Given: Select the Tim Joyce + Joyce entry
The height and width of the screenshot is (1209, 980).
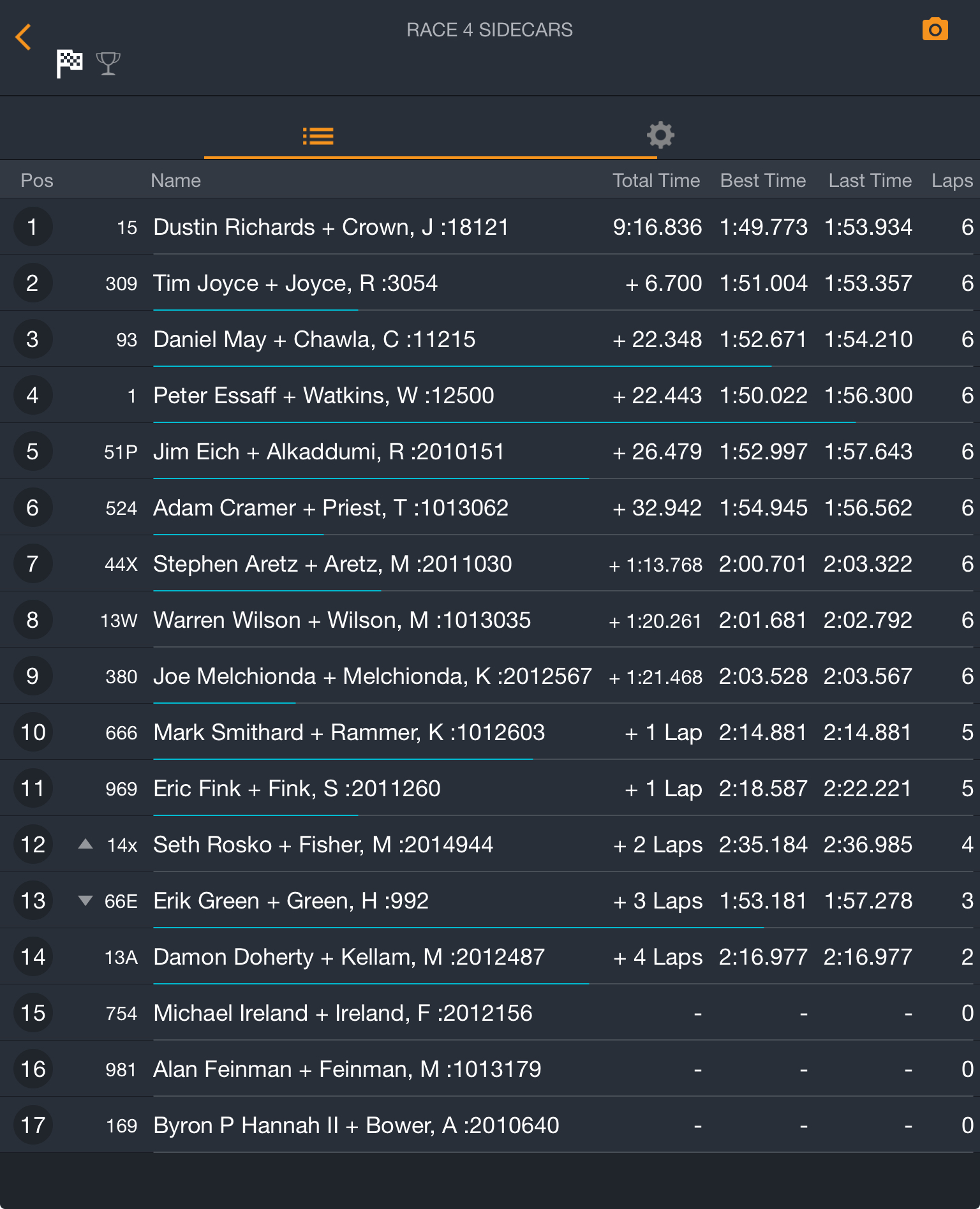Looking at the screenshot, I should pos(295,283).
